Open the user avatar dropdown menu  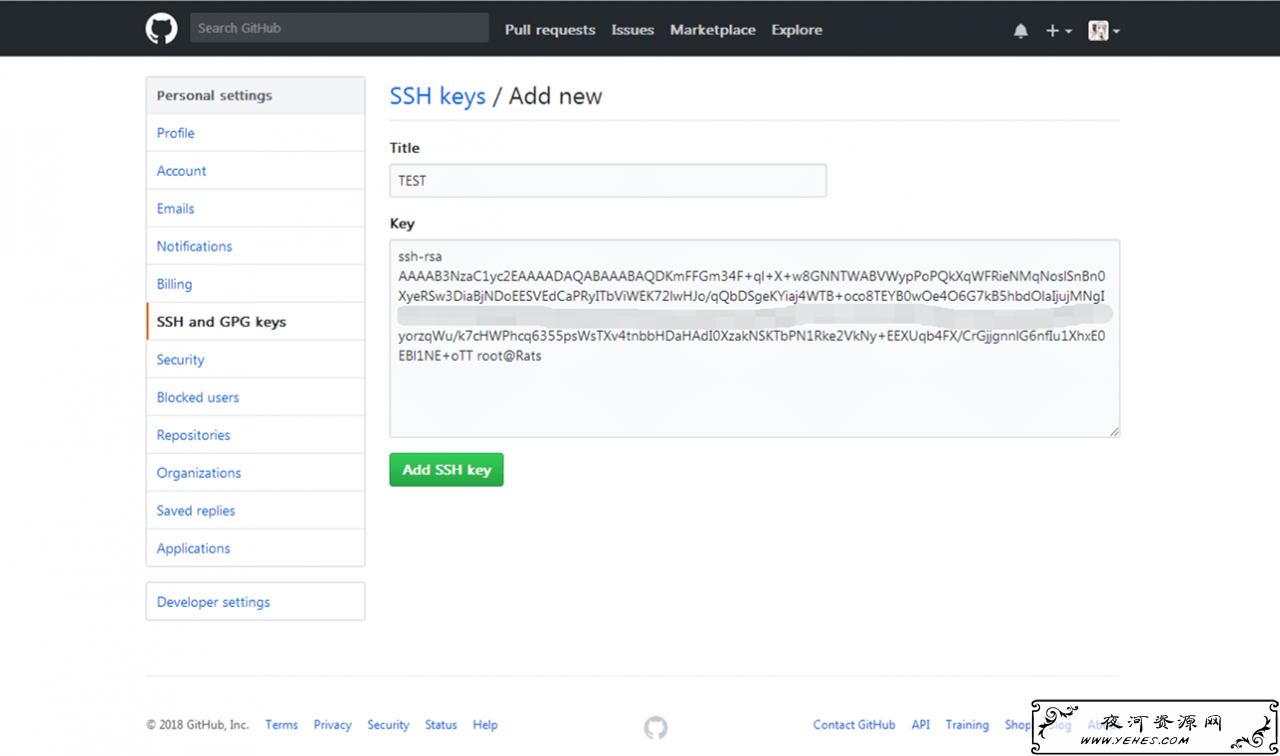pyautogui.click(x=1104, y=31)
